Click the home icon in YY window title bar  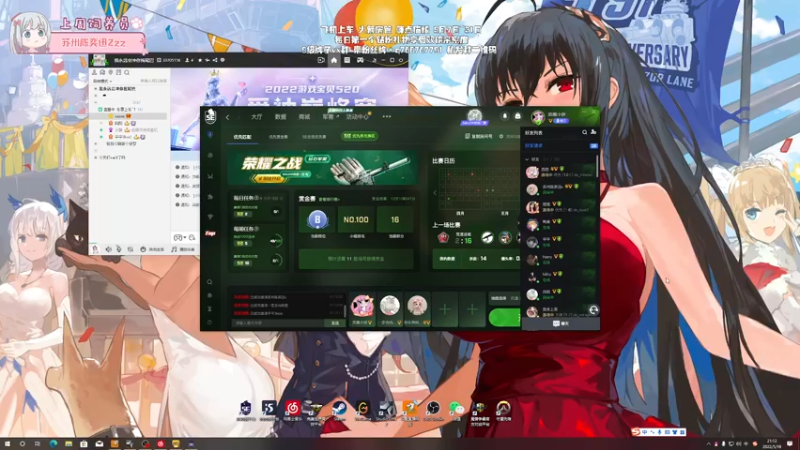click(x=334, y=60)
